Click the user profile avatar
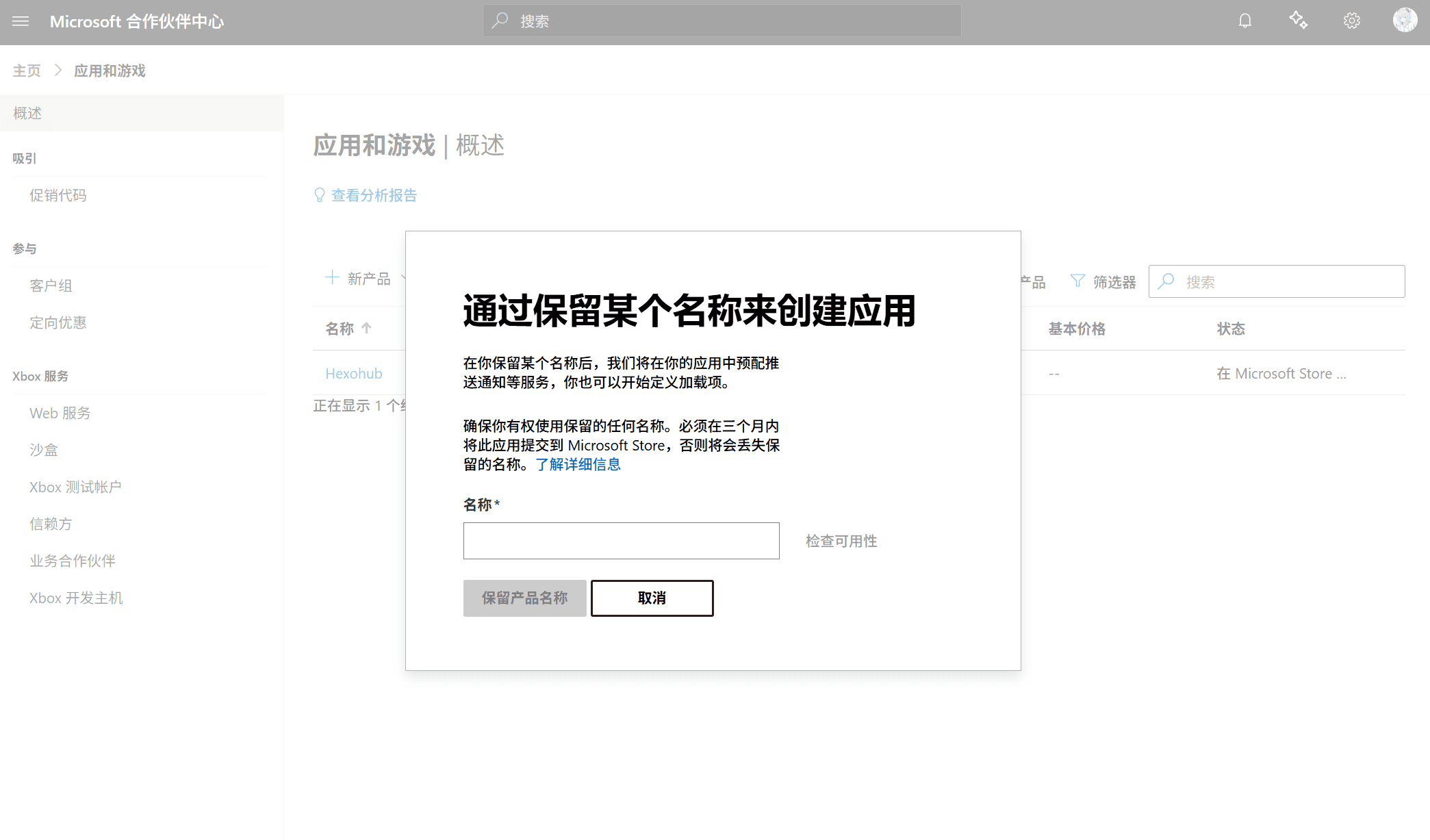Viewport: 1430px width, 840px height. click(1405, 21)
